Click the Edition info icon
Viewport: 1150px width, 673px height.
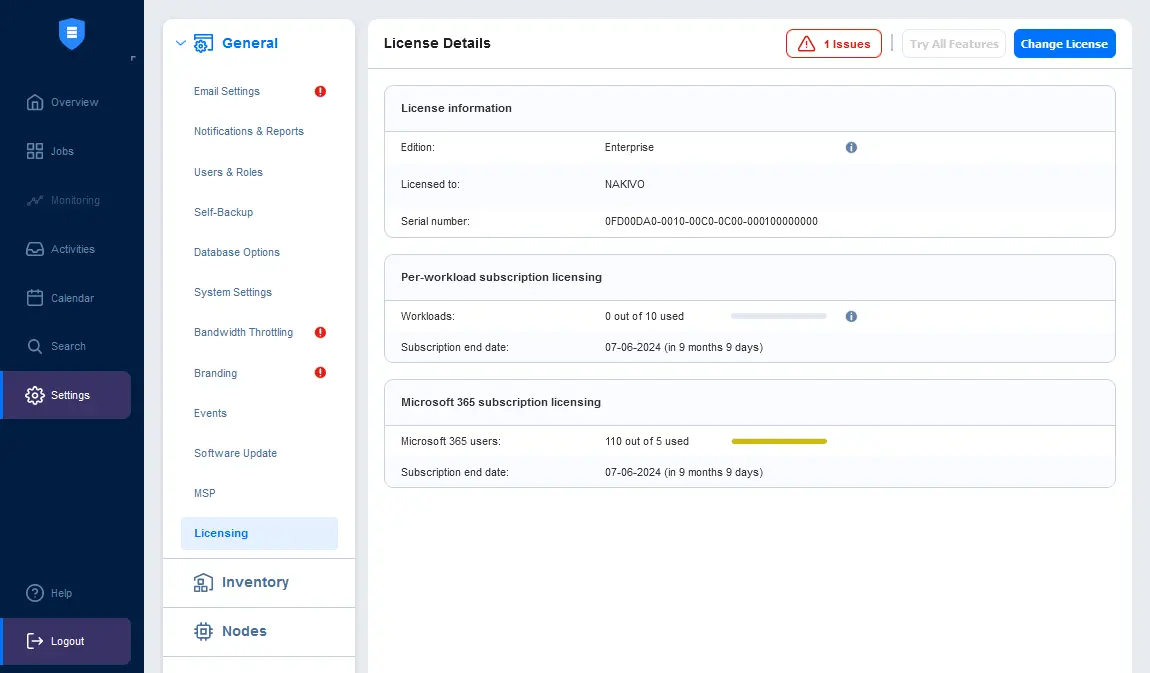[x=851, y=147]
